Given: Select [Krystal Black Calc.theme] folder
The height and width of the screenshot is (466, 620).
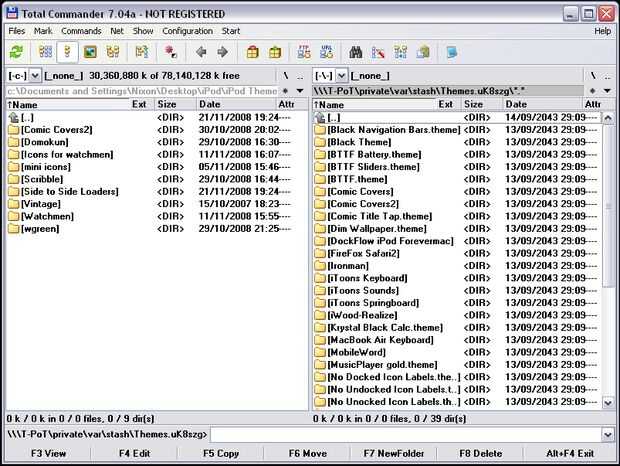Looking at the screenshot, I should pos(457,327).
